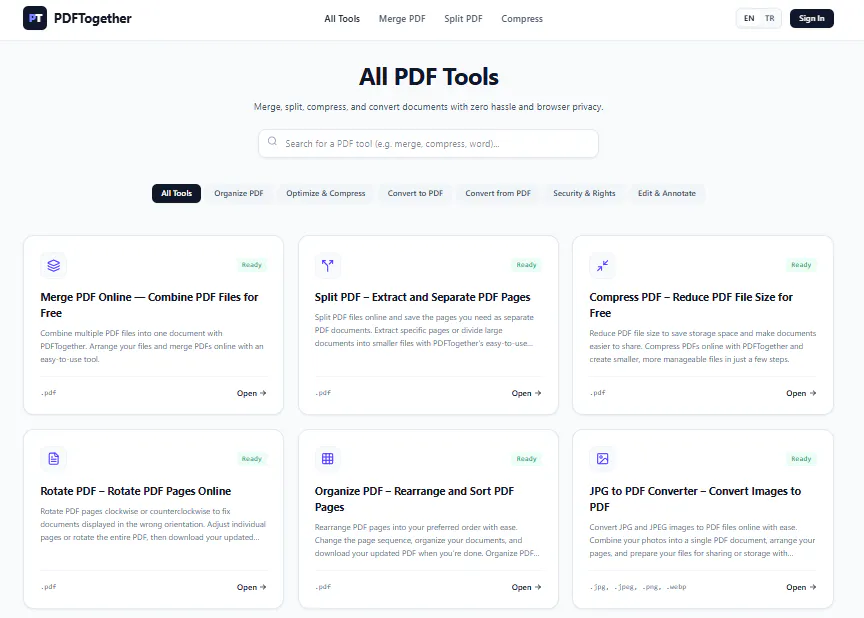Click Split PDF – Extract and Separate title

click(423, 297)
